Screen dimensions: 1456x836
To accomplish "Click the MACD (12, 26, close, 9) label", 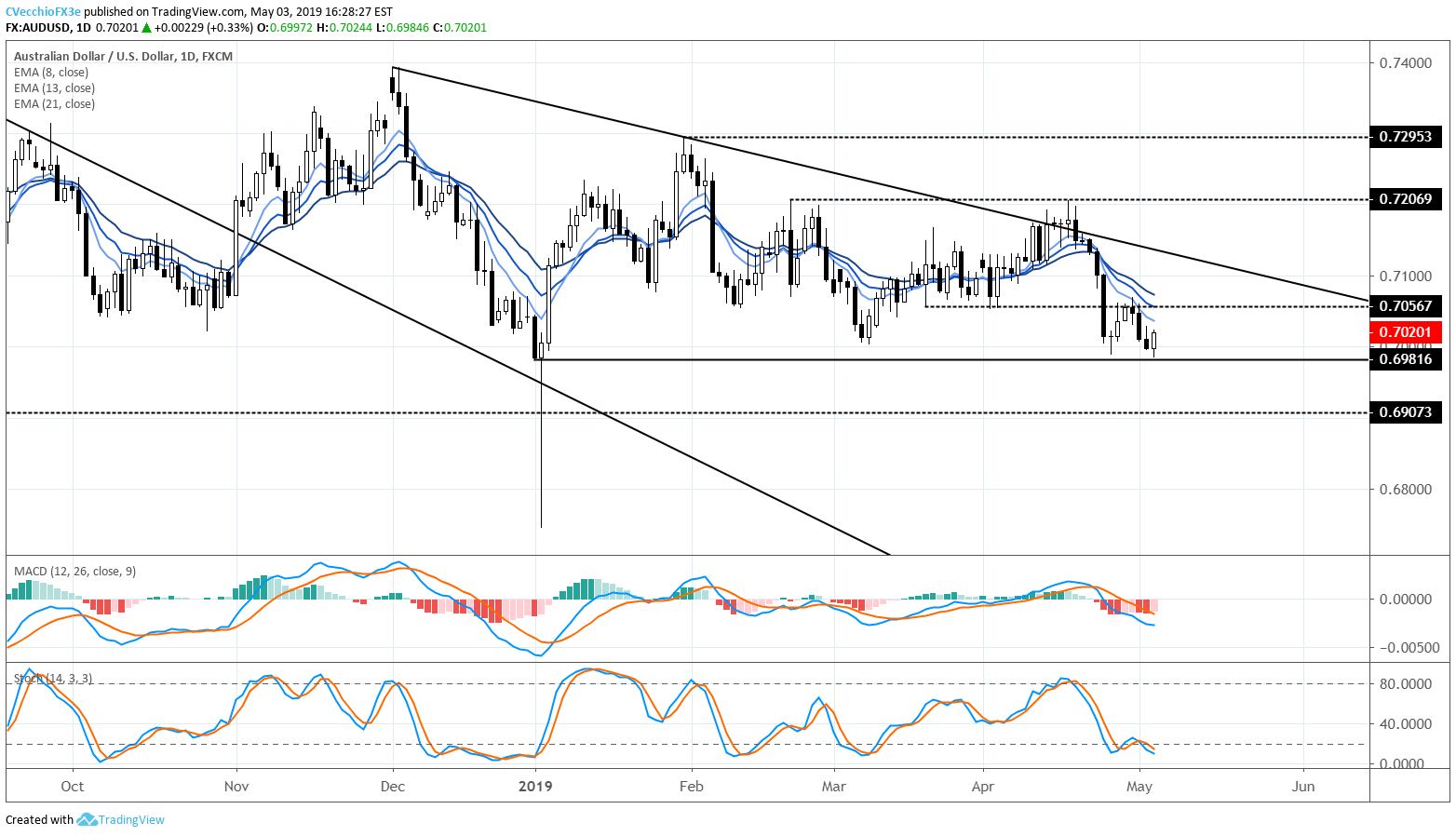I will click(75, 572).
